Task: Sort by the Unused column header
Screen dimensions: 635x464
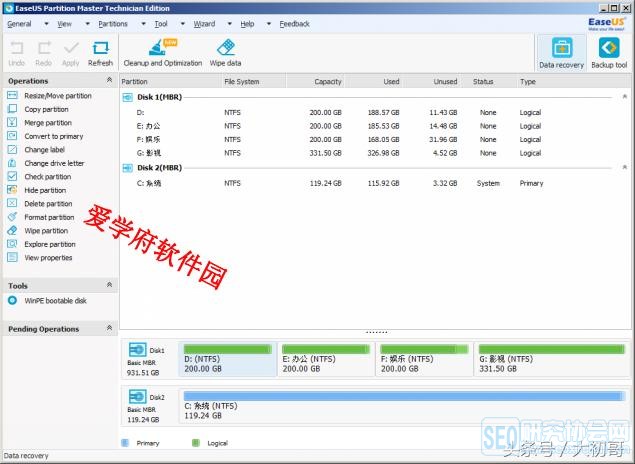Action: [445, 81]
